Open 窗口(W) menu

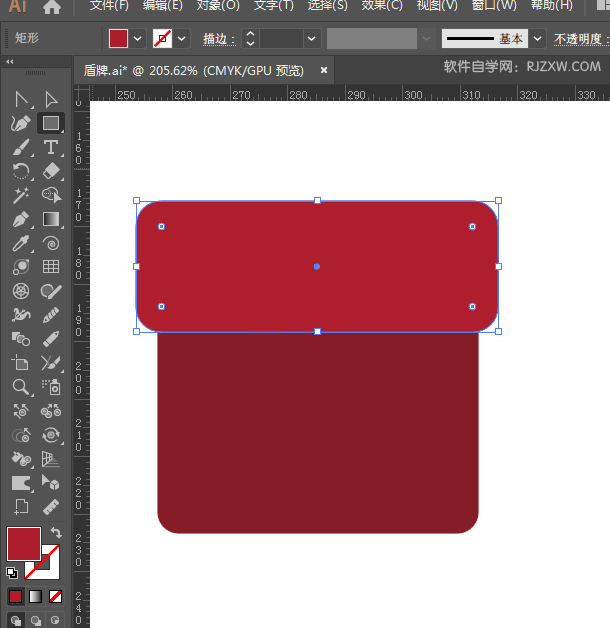click(494, 6)
